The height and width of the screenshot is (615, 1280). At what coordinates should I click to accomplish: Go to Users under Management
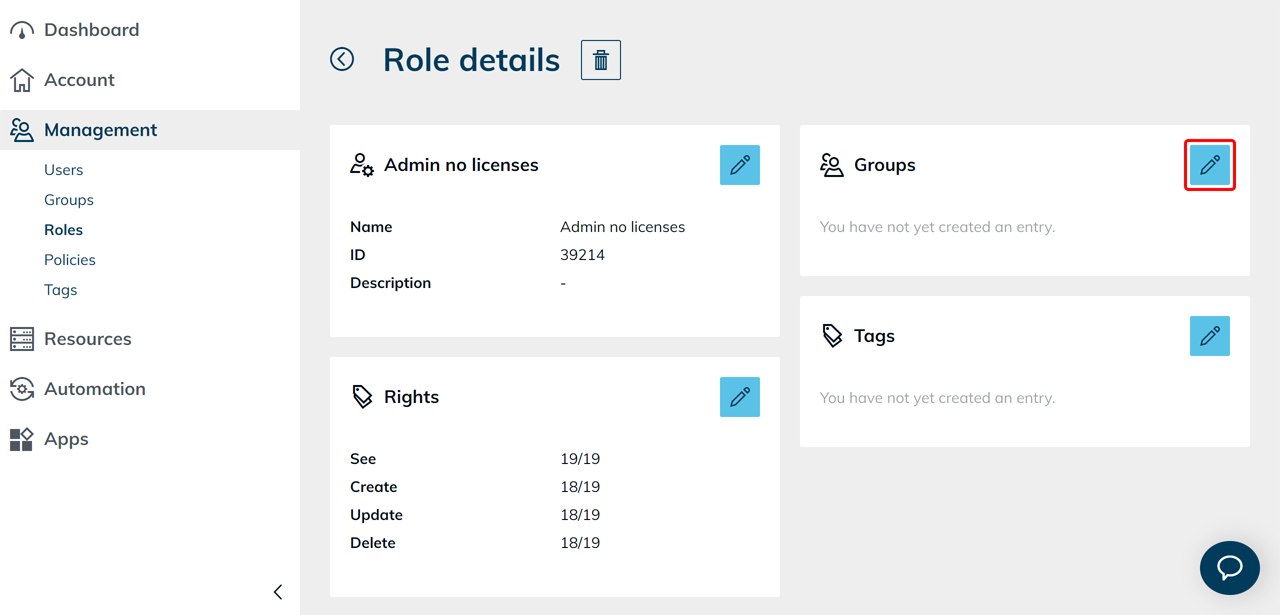pos(64,170)
